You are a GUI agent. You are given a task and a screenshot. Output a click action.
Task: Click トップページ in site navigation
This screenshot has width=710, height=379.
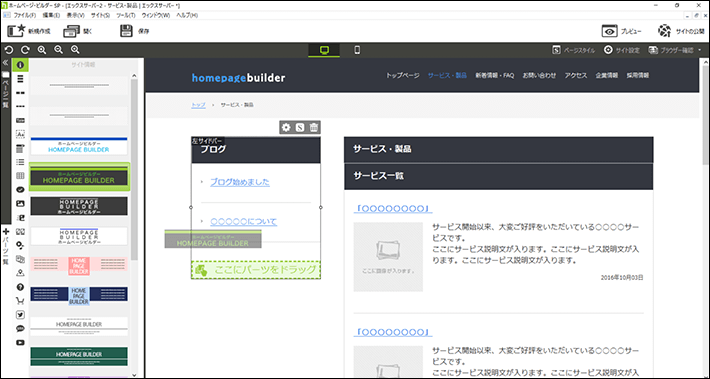pos(403,76)
